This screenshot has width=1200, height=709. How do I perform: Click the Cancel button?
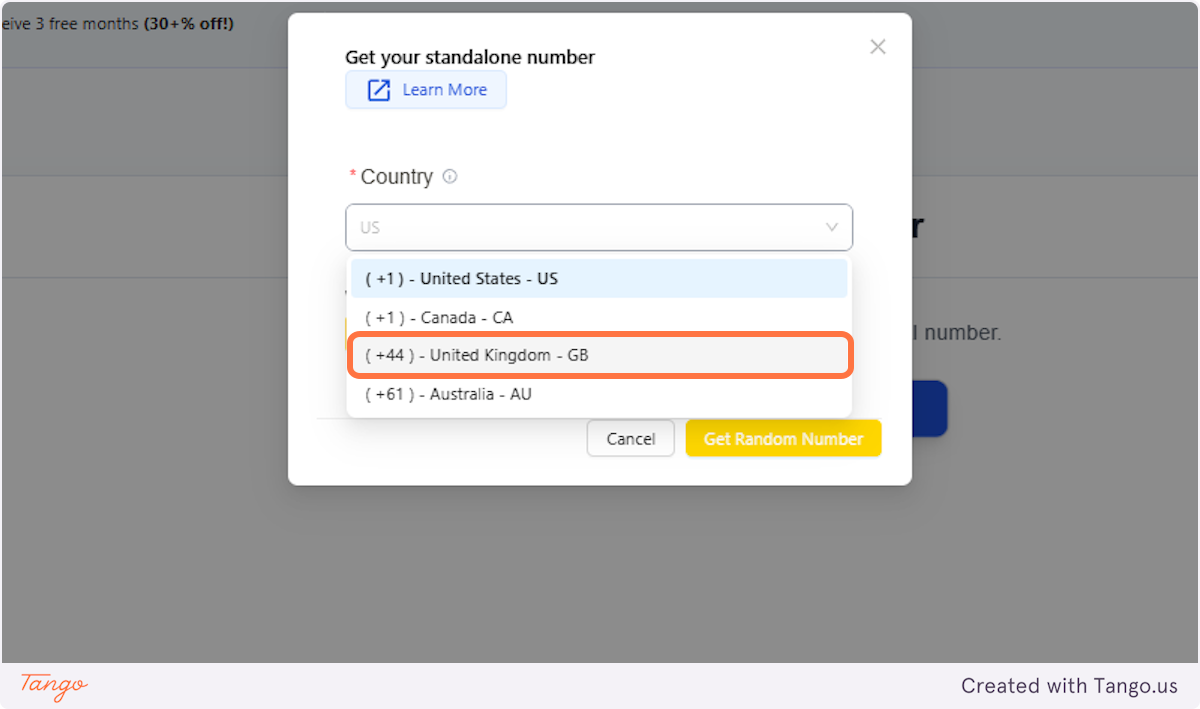630,438
